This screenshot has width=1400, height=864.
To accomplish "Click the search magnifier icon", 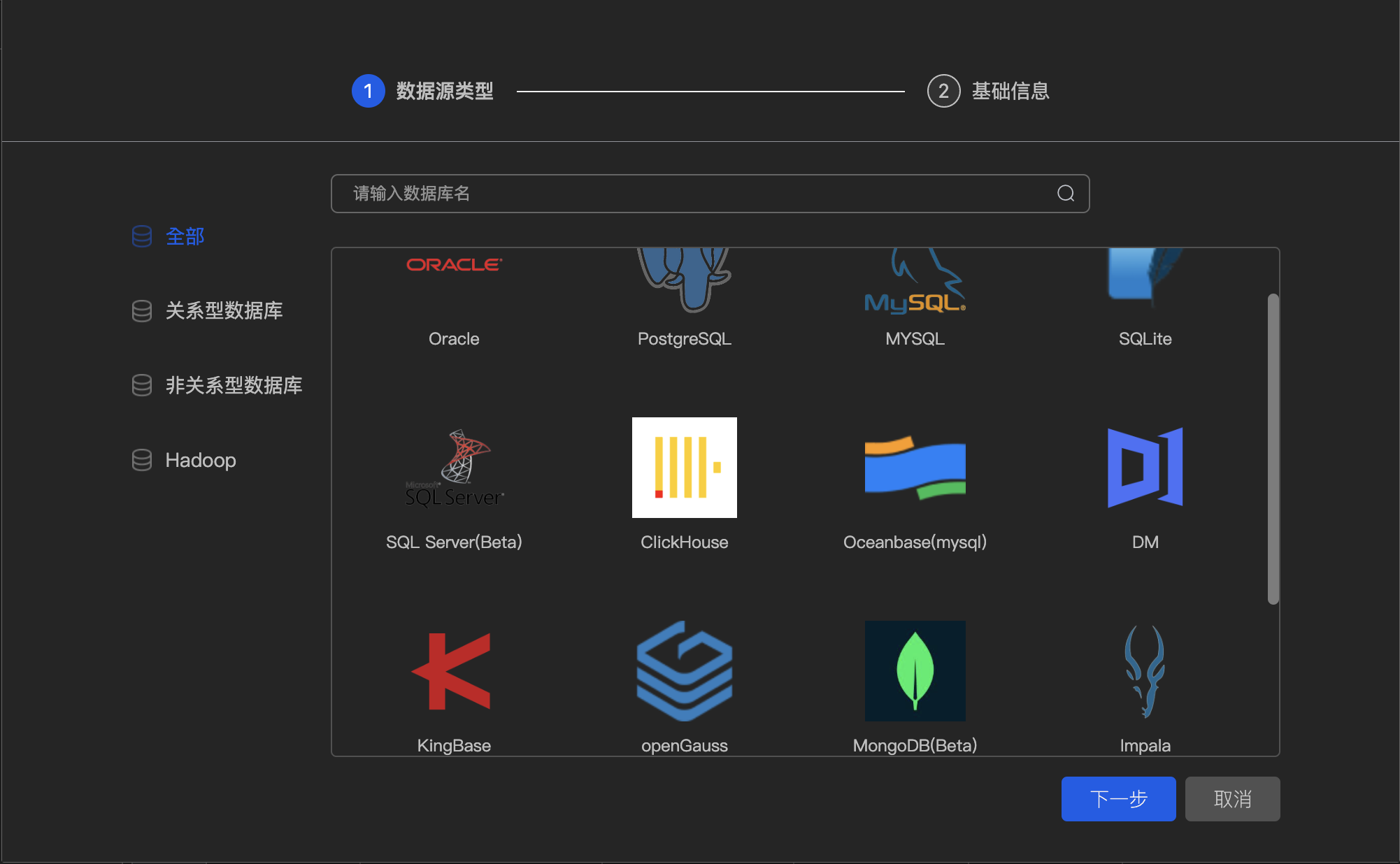I will [x=1066, y=194].
